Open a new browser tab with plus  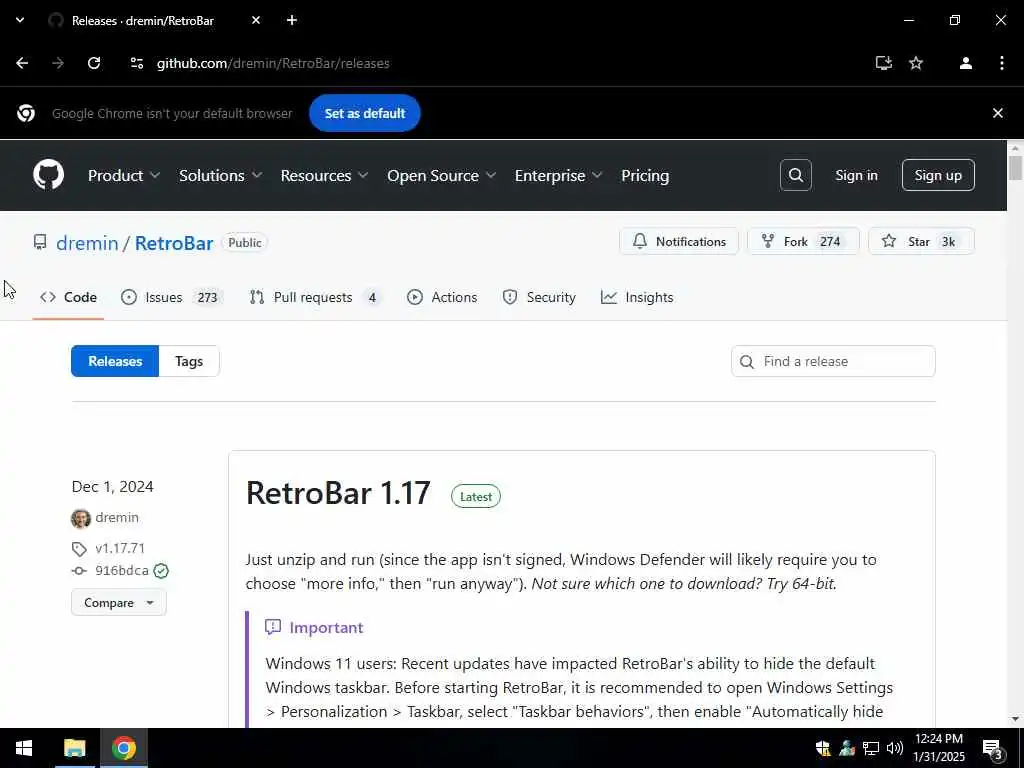pos(292,20)
